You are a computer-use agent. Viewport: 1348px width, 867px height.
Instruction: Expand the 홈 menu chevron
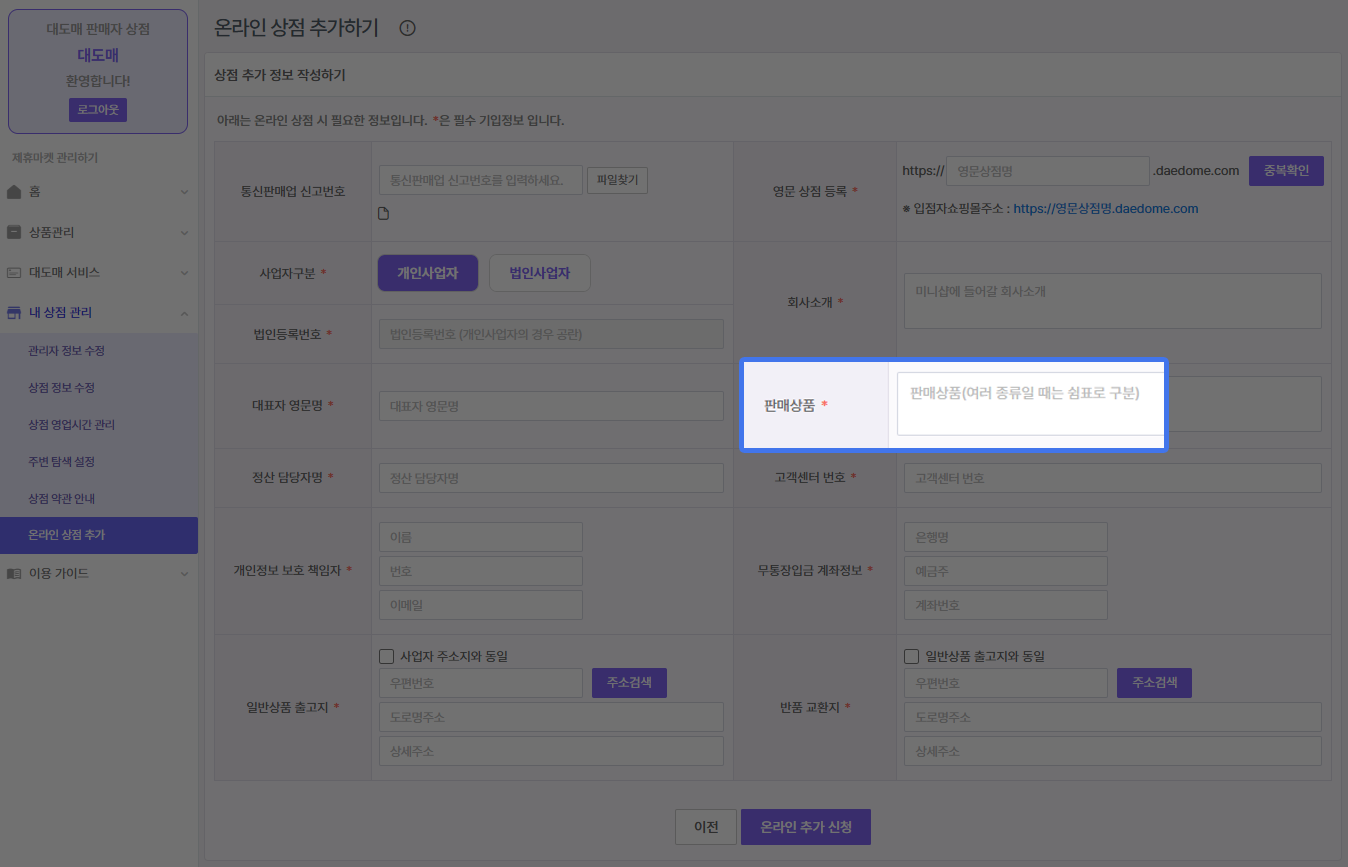[184, 191]
